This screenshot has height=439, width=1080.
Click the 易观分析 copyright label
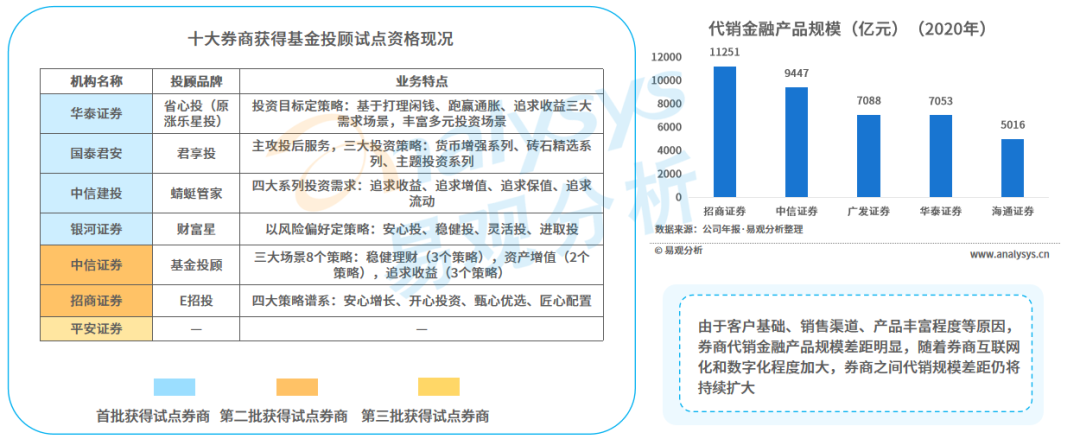coord(679,251)
